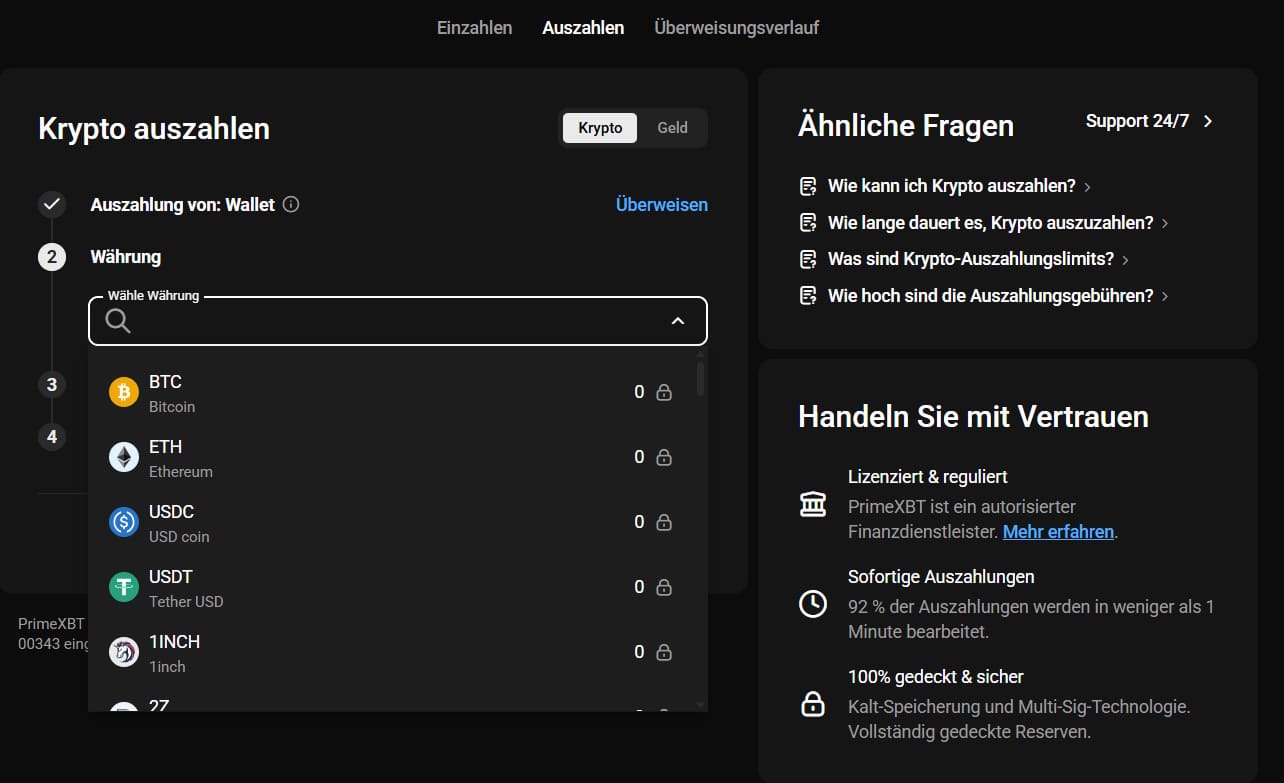This screenshot has height=783, width=1284.
Task: Open Support 24/7 chevron arrow
Action: point(1208,121)
